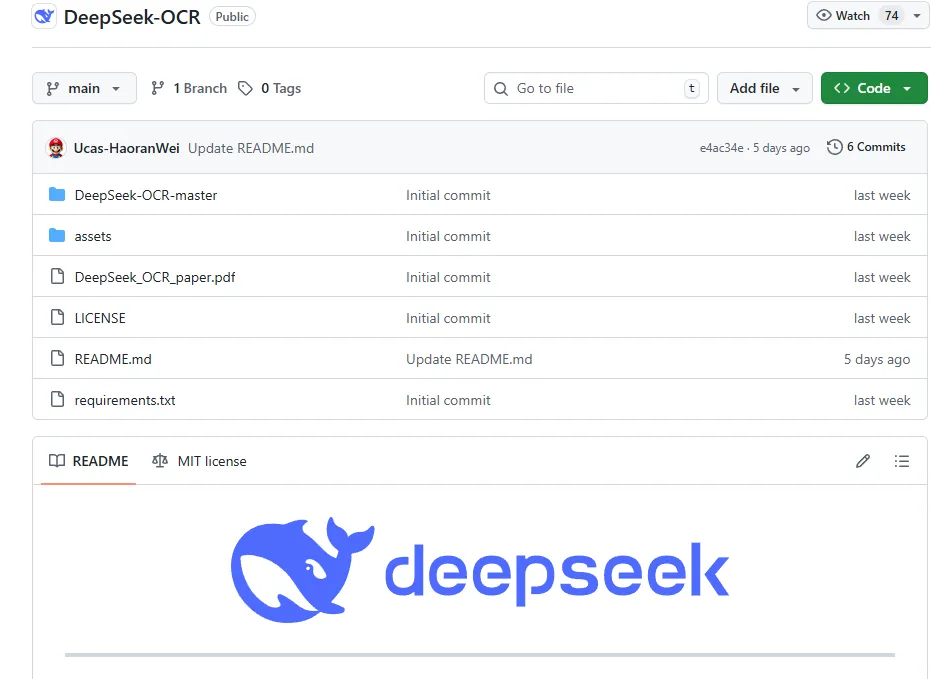Open the README outline list icon
Image resolution: width=931 pixels, height=679 pixels.
coord(901,461)
